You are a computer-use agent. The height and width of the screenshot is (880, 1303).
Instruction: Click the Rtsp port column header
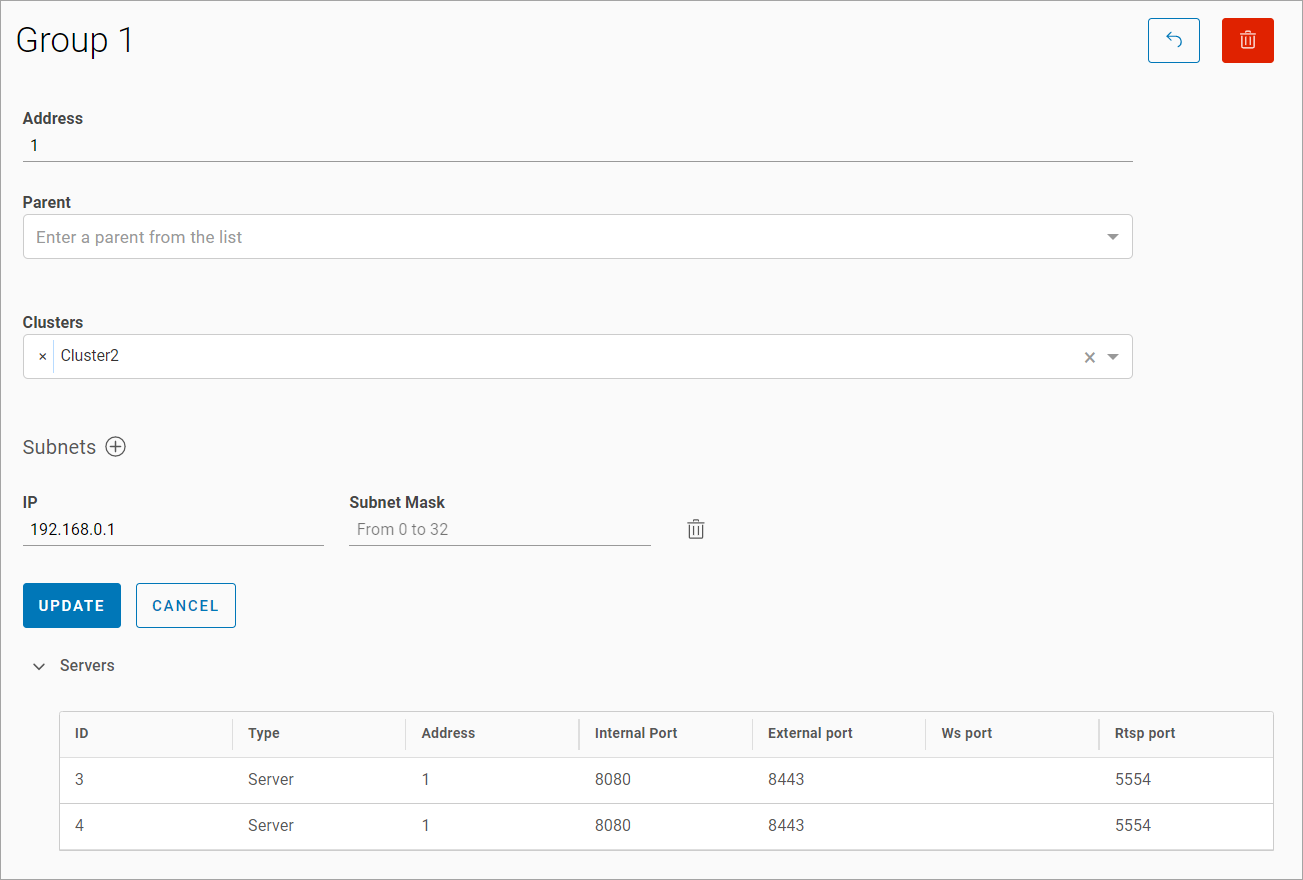(x=1144, y=733)
